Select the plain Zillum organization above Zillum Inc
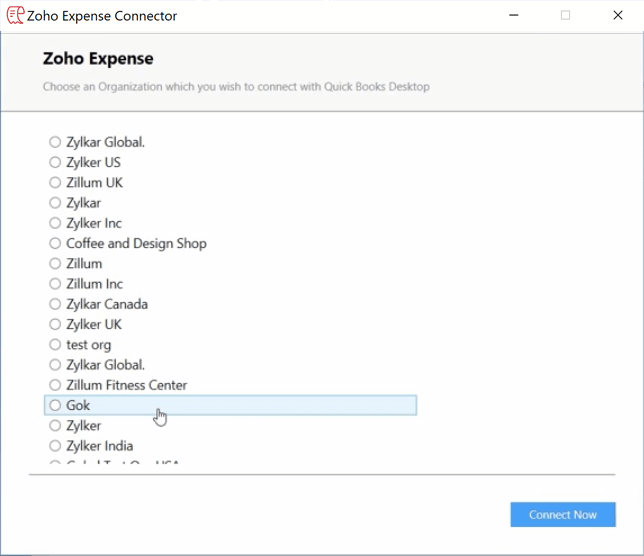The width and height of the screenshot is (644, 556). pos(56,263)
